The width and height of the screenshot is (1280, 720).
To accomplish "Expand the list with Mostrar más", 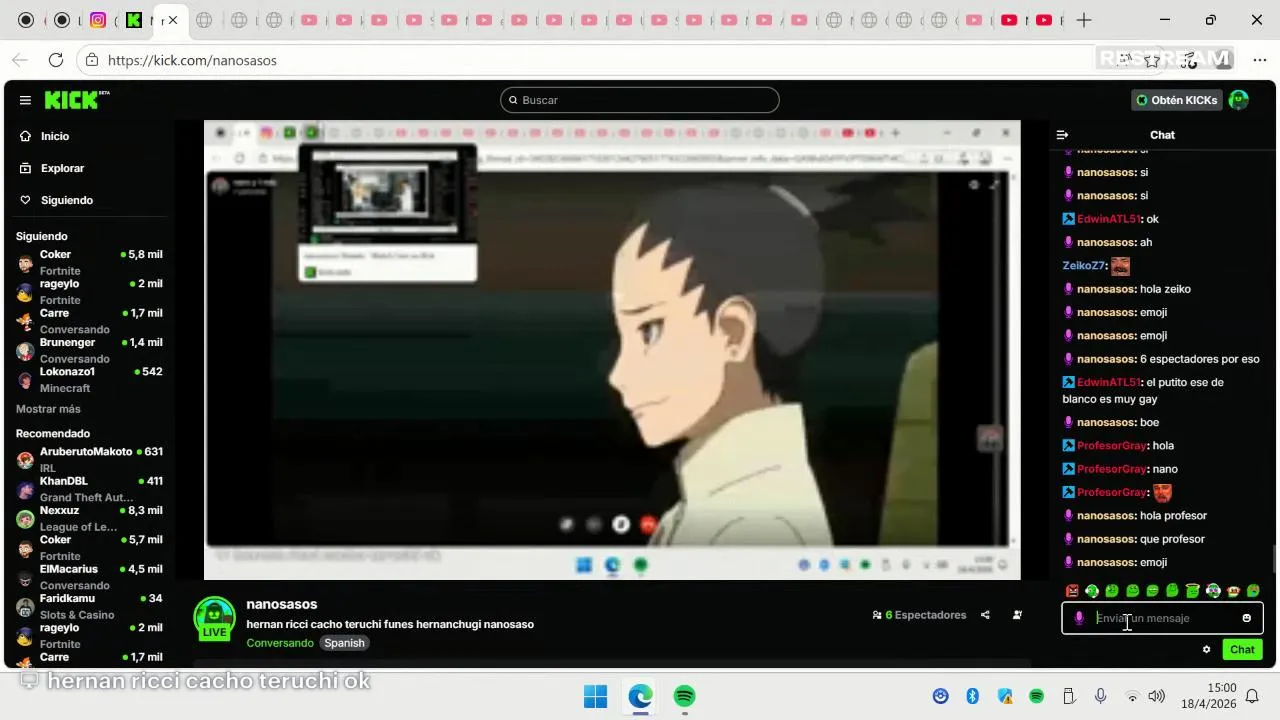I will tap(48, 409).
